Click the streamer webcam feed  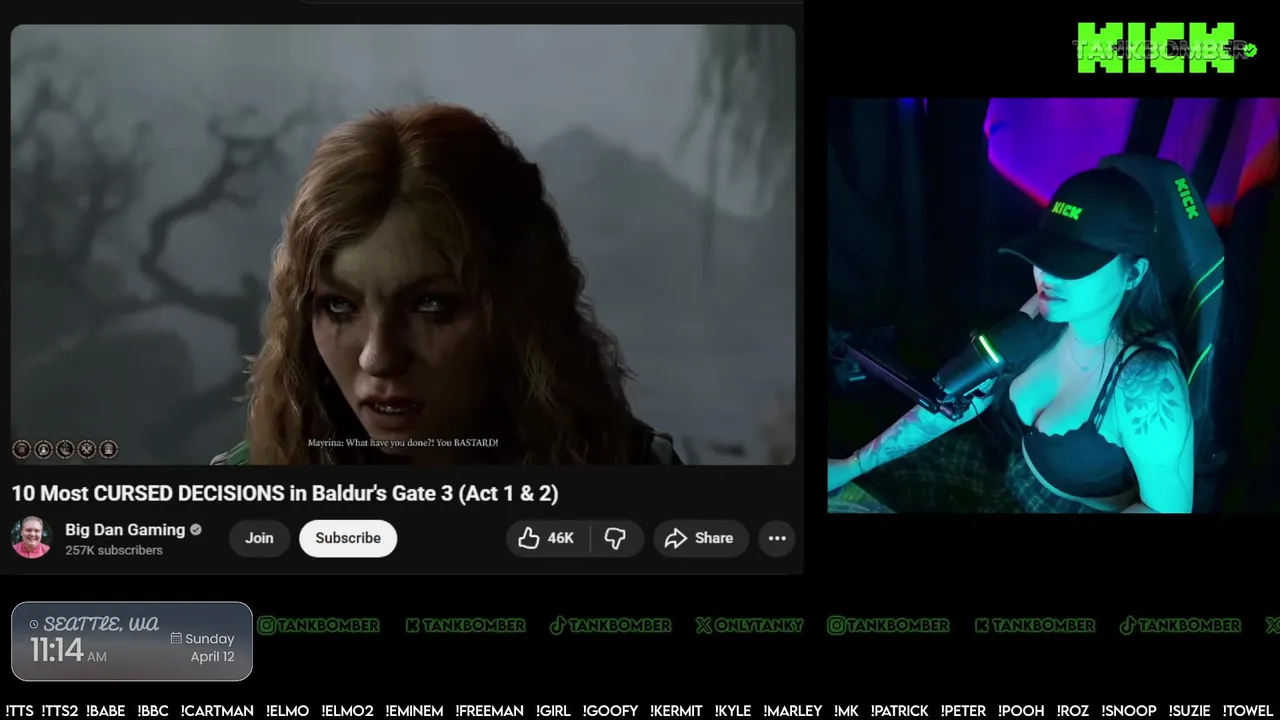[x=1053, y=305]
